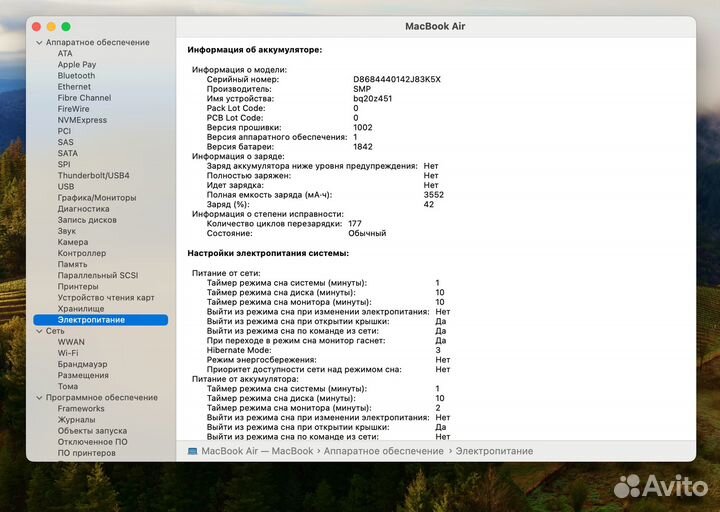The height and width of the screenshot is (512, 720).
Task: Click the battery serial number value
Action: pos(396,79)
